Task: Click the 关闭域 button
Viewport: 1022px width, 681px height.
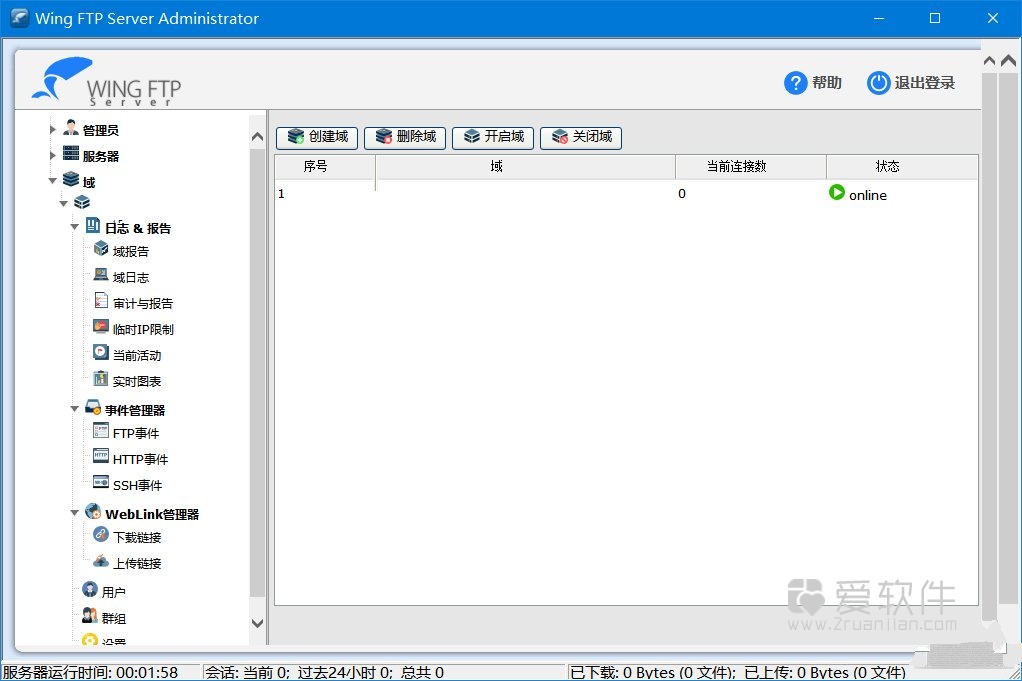Action: tap(581, 138)
